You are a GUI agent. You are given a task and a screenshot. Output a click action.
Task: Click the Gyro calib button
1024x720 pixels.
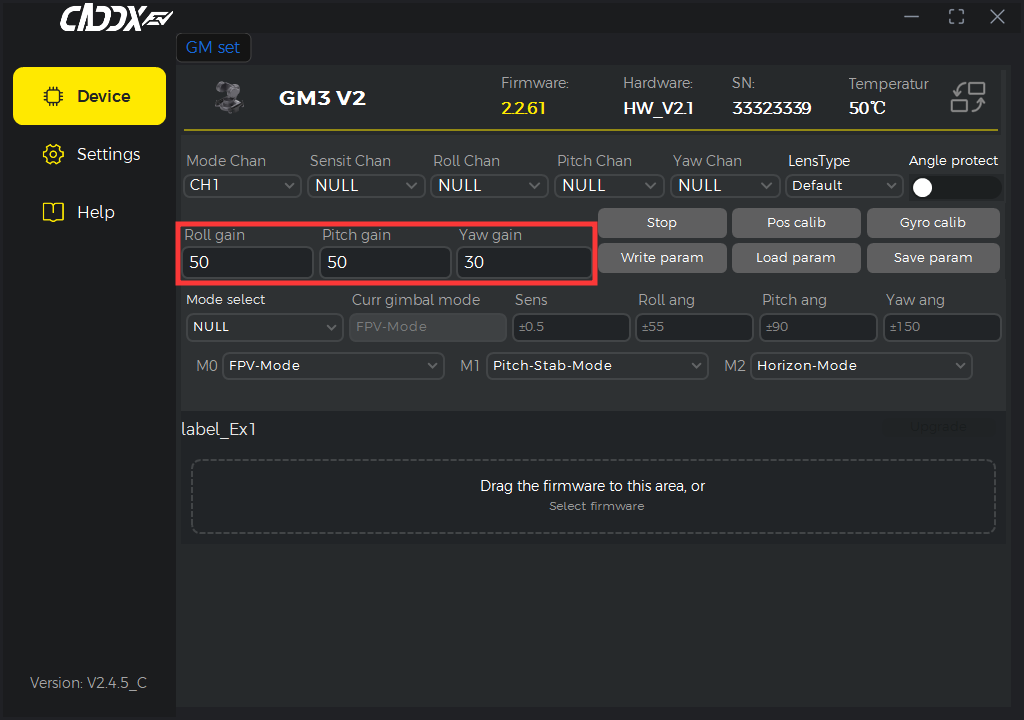933,223
